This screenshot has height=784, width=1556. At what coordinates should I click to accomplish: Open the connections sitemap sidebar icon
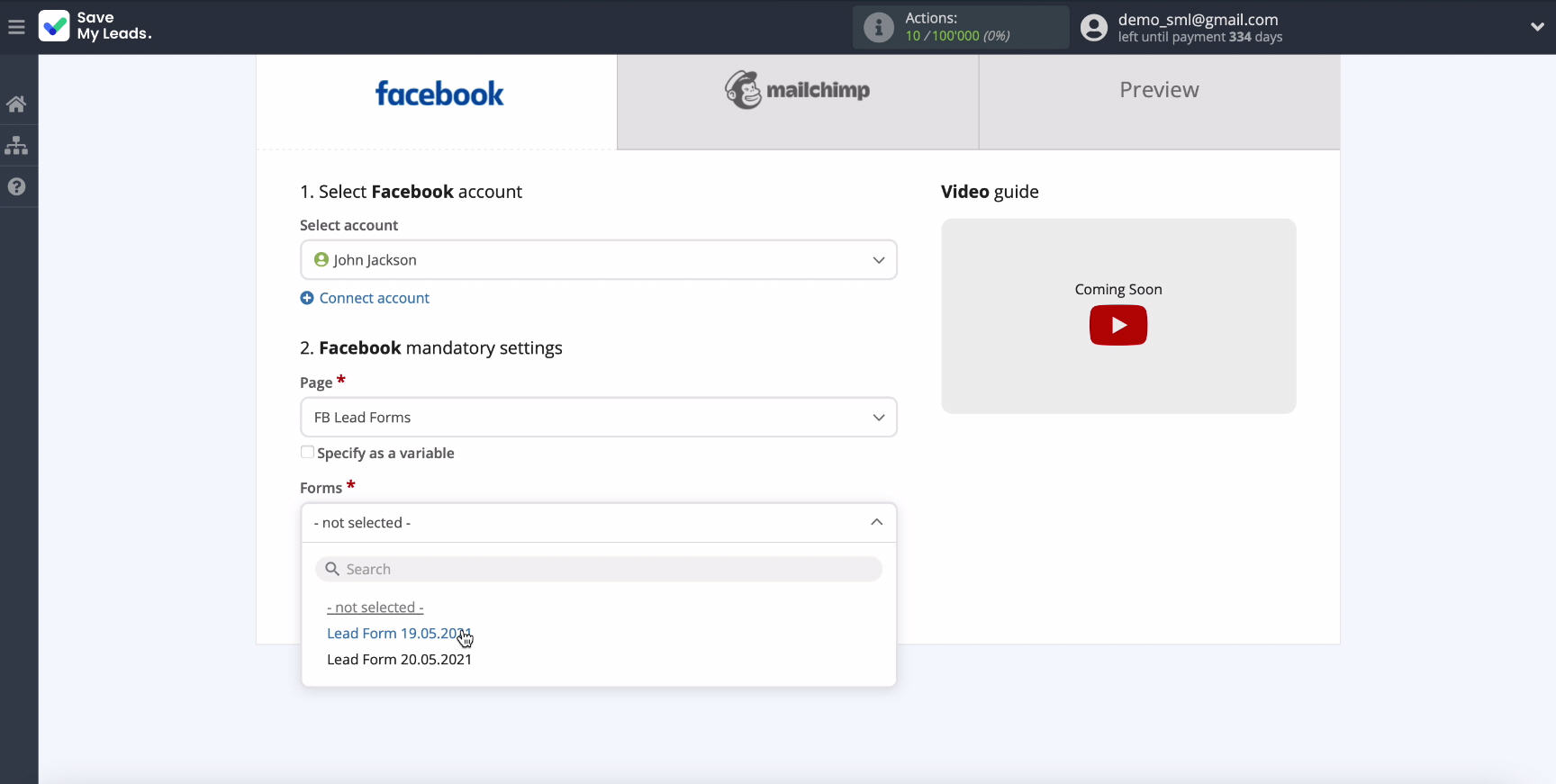16,145
